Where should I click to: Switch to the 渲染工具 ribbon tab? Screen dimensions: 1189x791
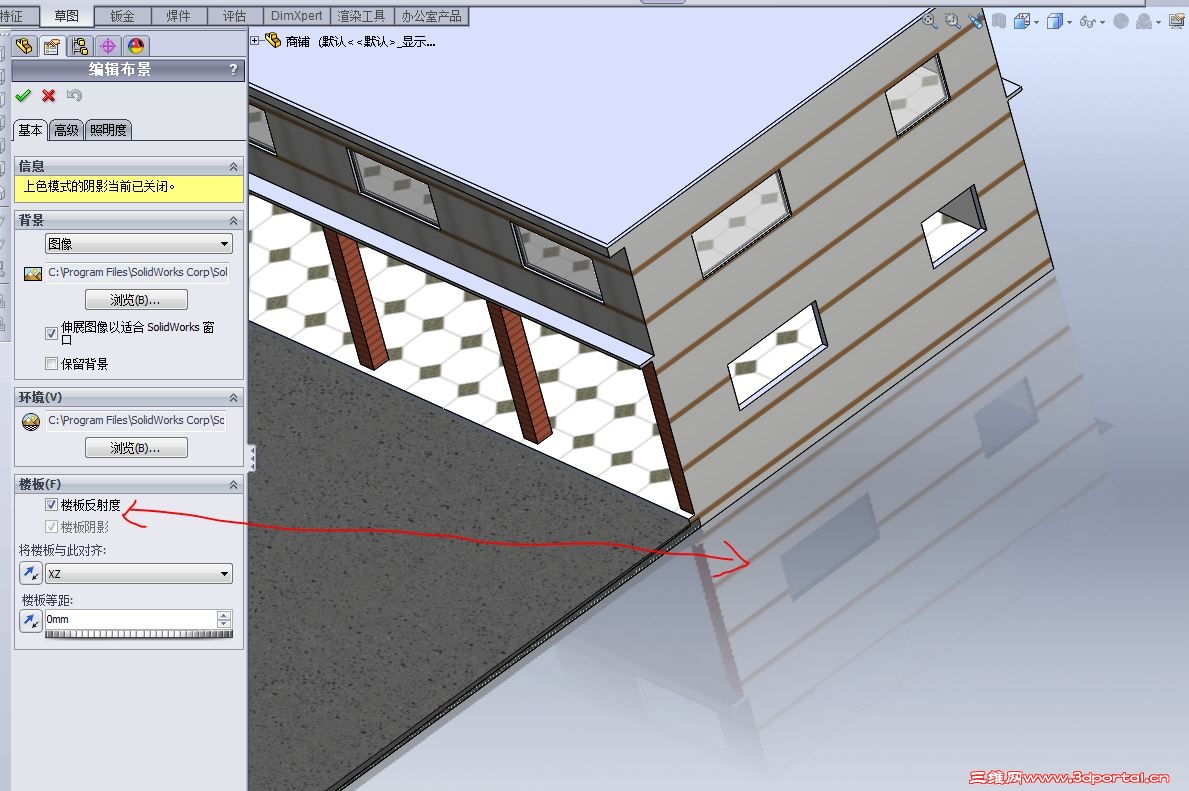pos(362,16)
